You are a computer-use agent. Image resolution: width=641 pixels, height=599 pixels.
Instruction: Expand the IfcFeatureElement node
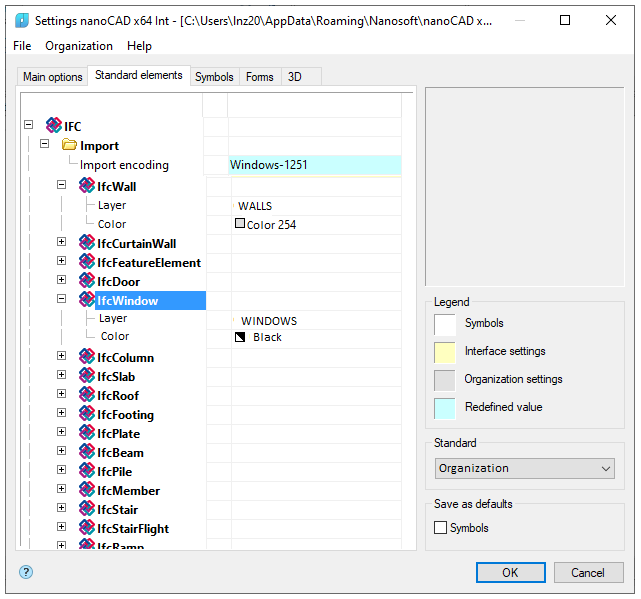pos(61,260)
